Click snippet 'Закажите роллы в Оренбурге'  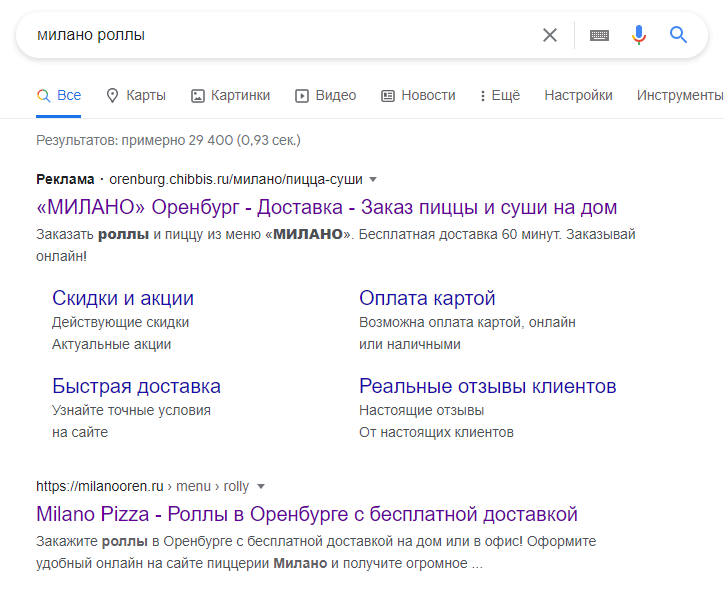[134, 542]
